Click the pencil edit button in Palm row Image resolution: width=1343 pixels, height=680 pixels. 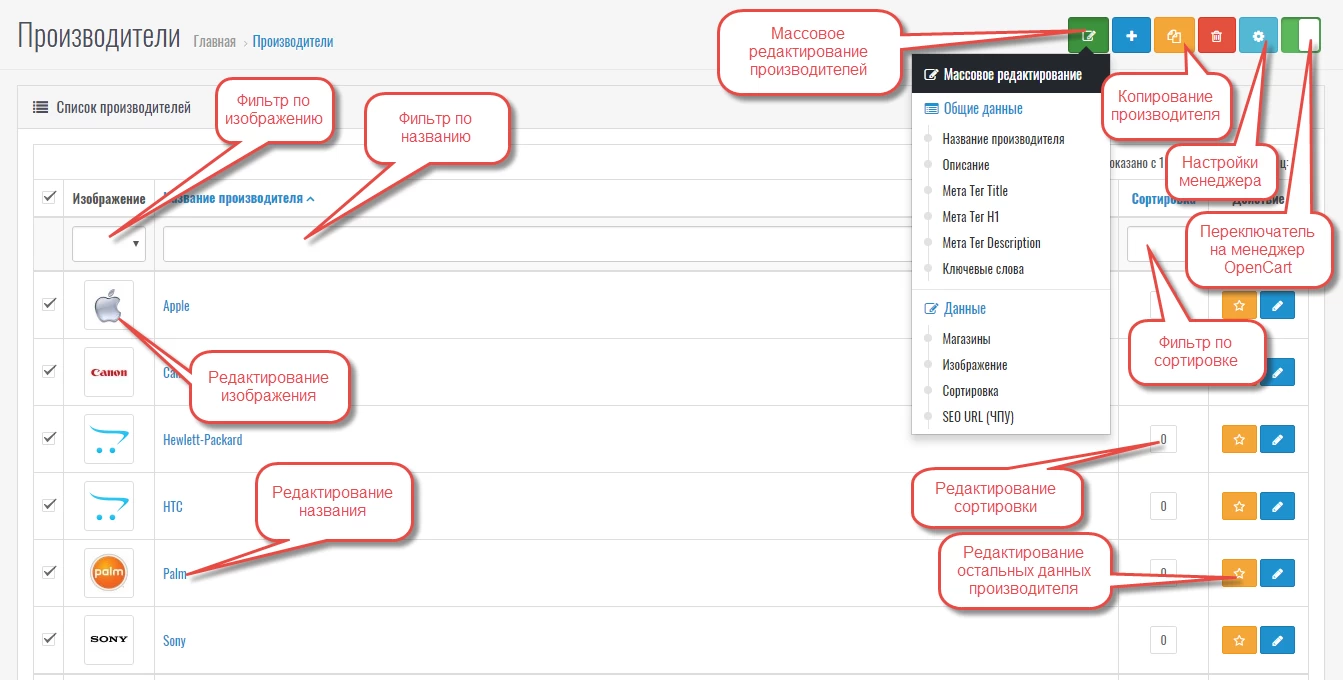click(x=1277, y=573)
